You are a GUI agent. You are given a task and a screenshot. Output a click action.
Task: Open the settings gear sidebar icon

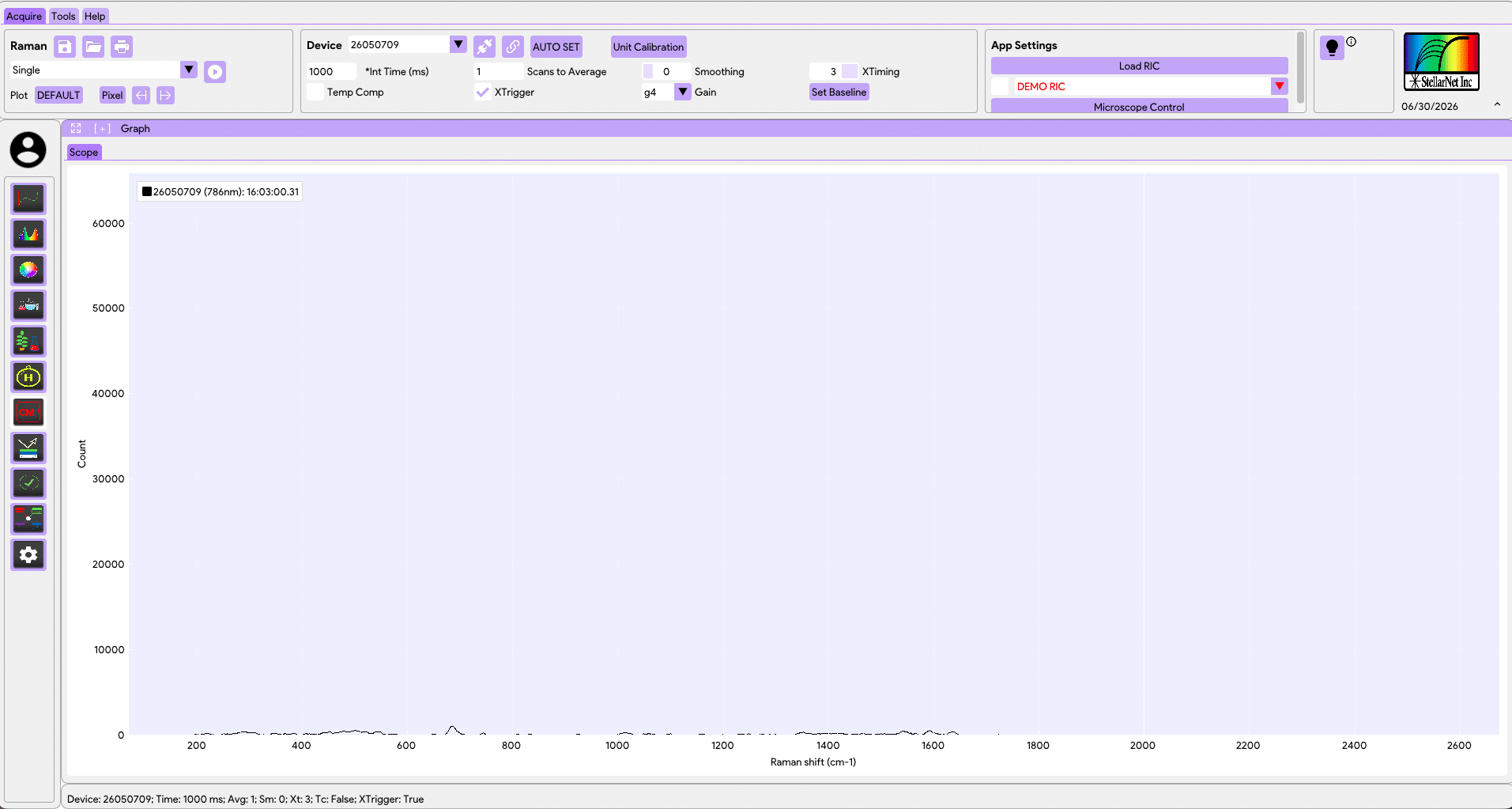[28, 554]
